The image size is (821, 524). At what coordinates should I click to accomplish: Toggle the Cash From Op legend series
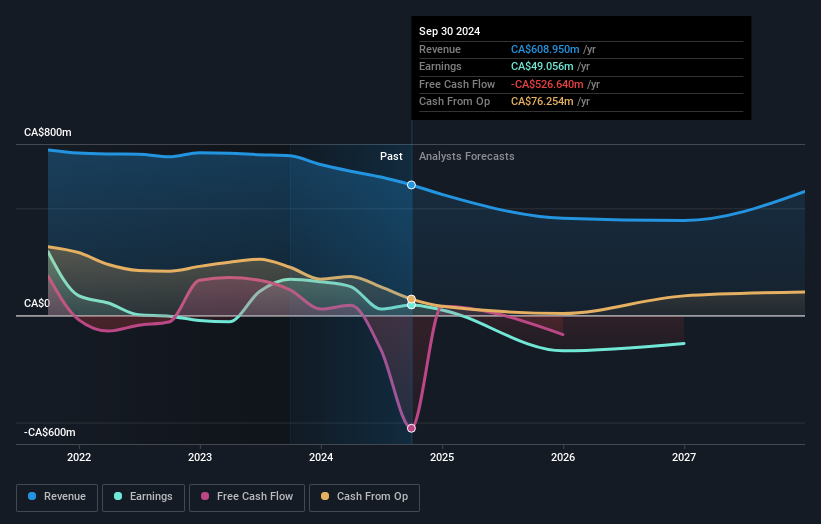pyautogui.click(x=364, y=497)
